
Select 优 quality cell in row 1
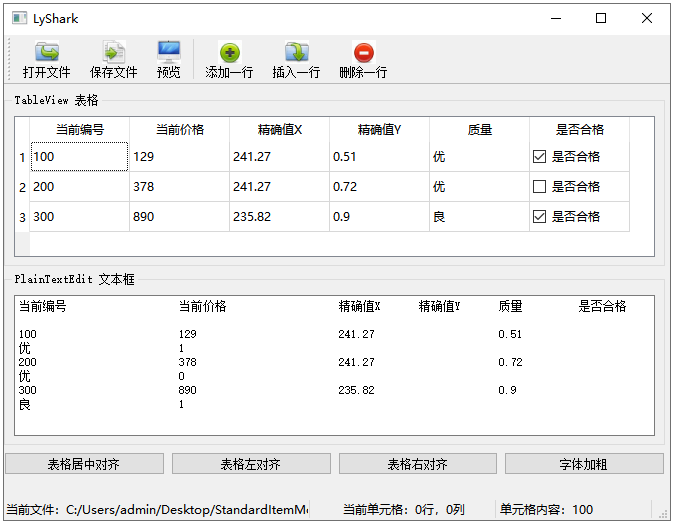pos(479,157)
